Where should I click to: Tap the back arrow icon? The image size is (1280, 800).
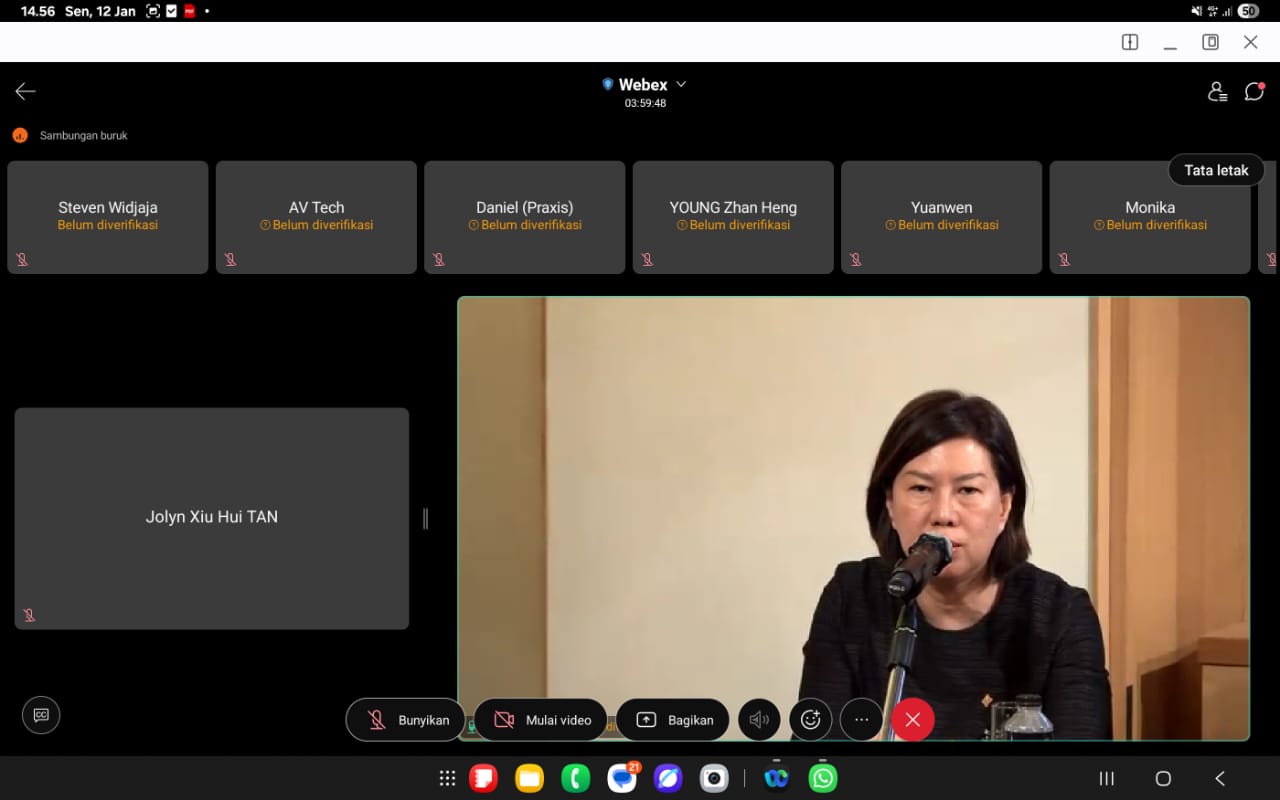25,92
